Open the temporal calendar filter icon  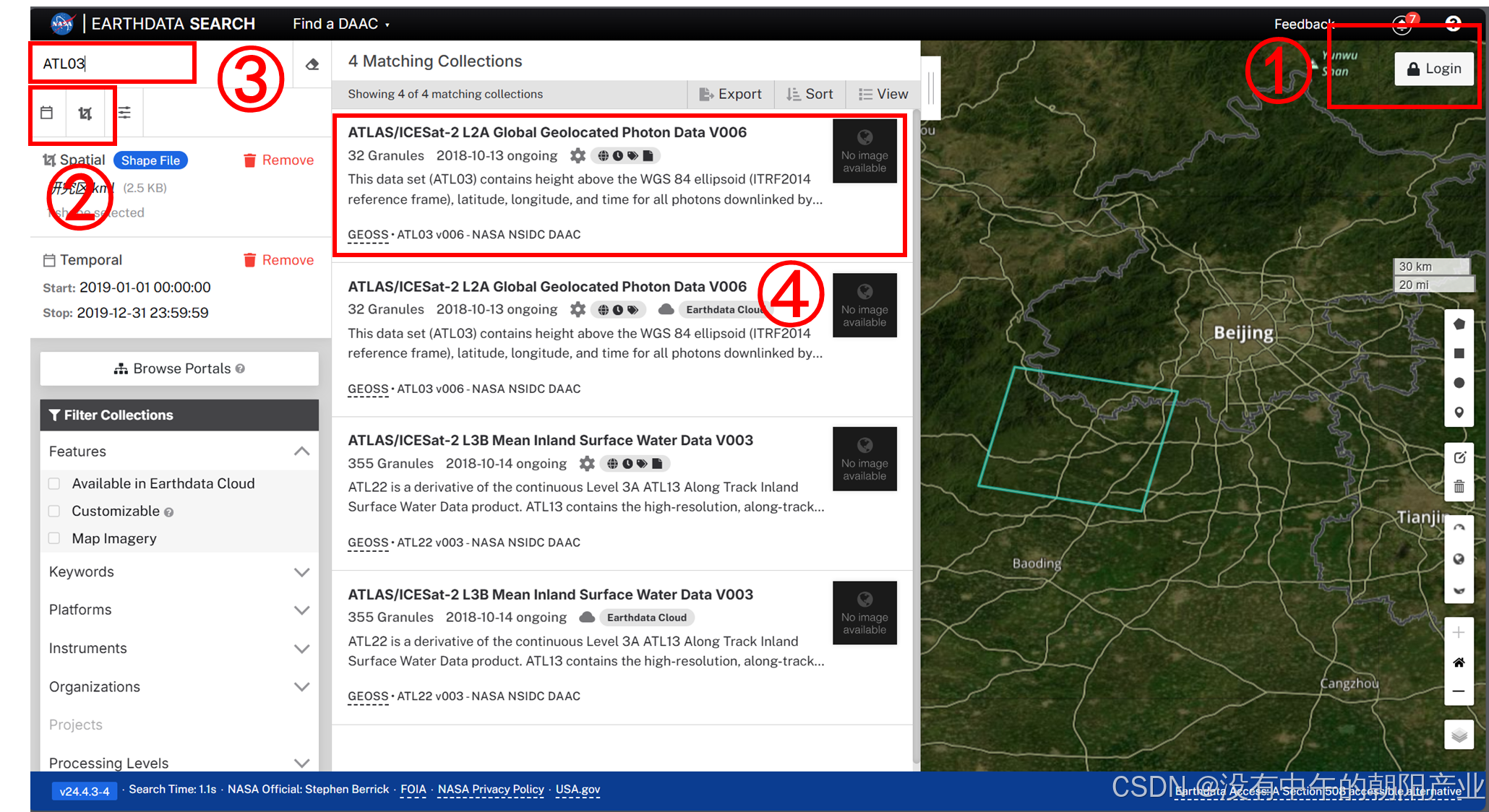47,113
